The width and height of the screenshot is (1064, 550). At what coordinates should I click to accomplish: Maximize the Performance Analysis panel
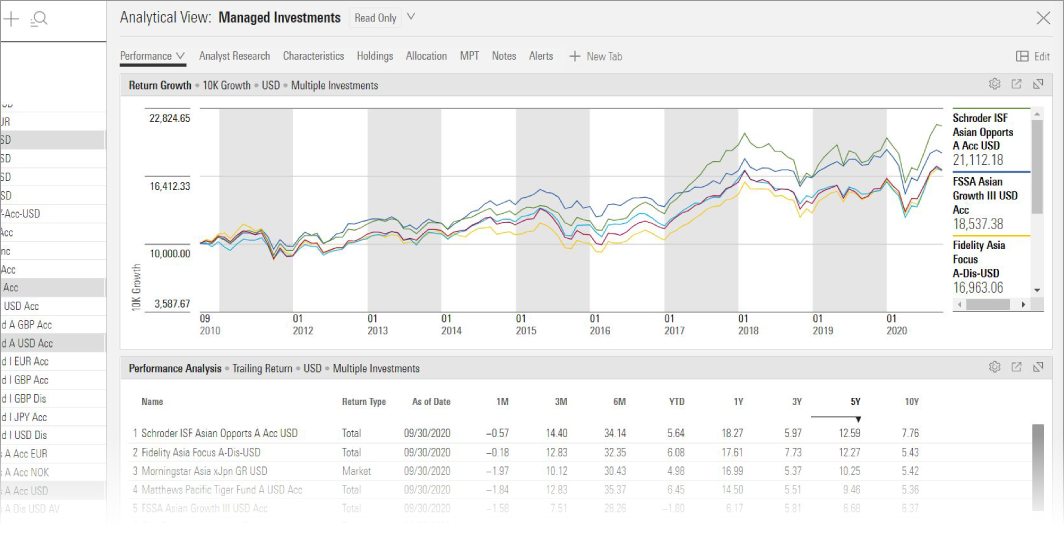tap(1038, 368)
